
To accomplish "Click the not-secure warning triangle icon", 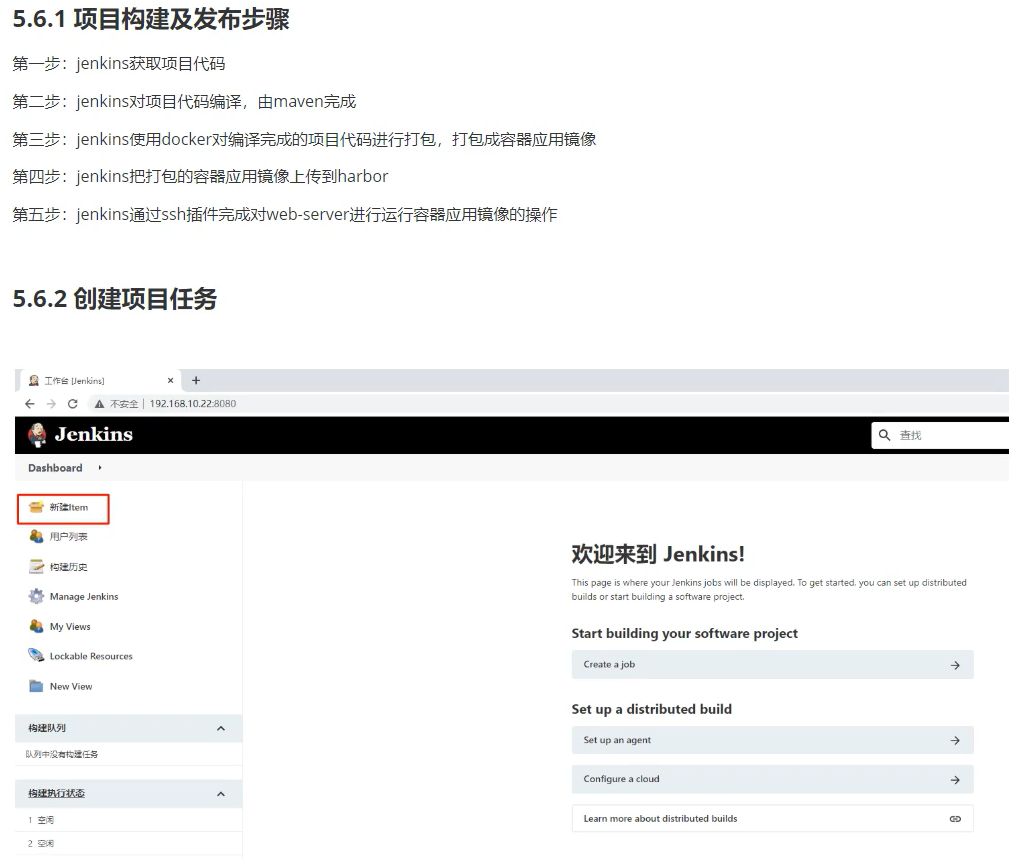I will [x=99, y=404].
